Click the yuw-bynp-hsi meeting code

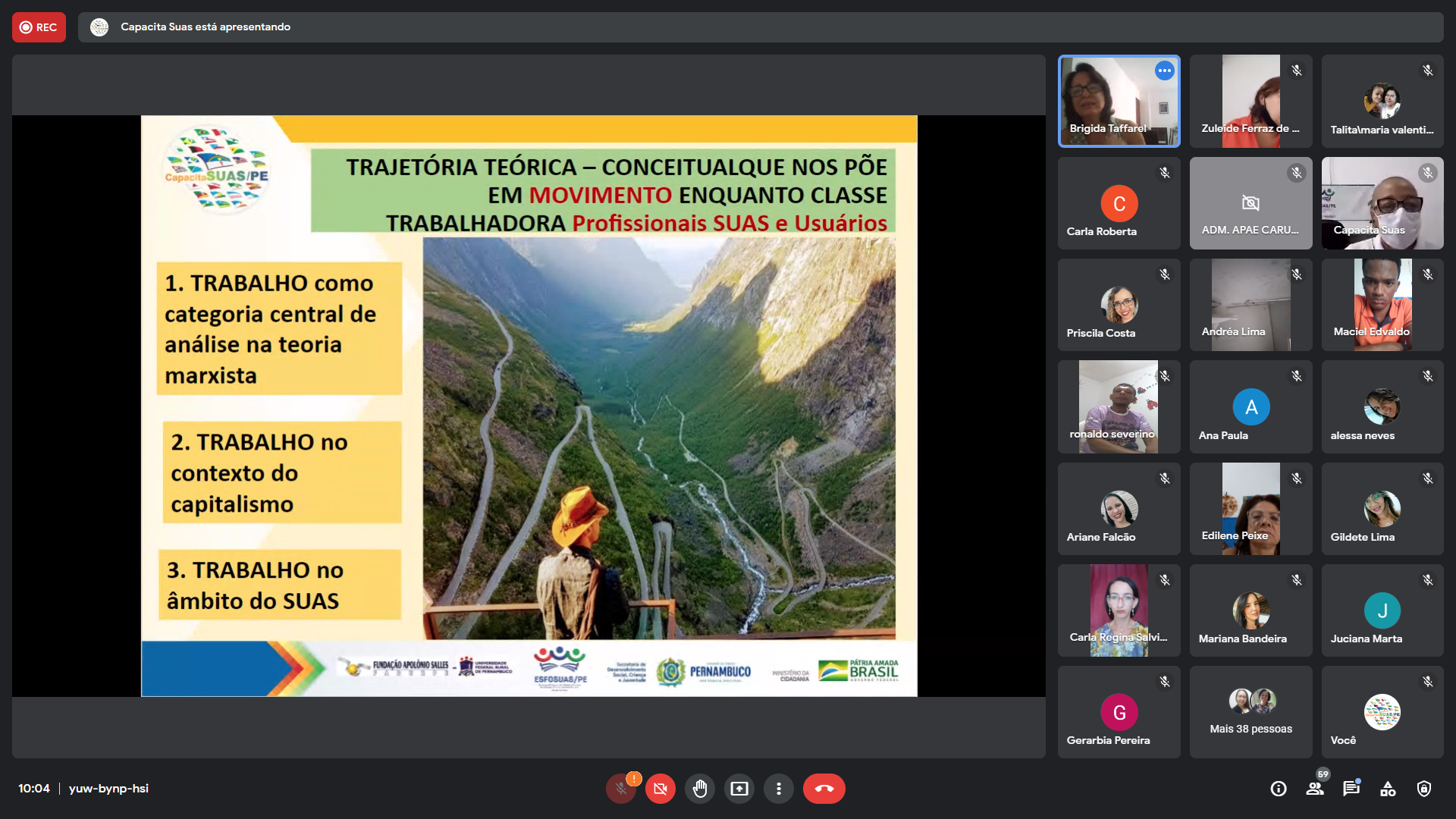coord(108,789)
